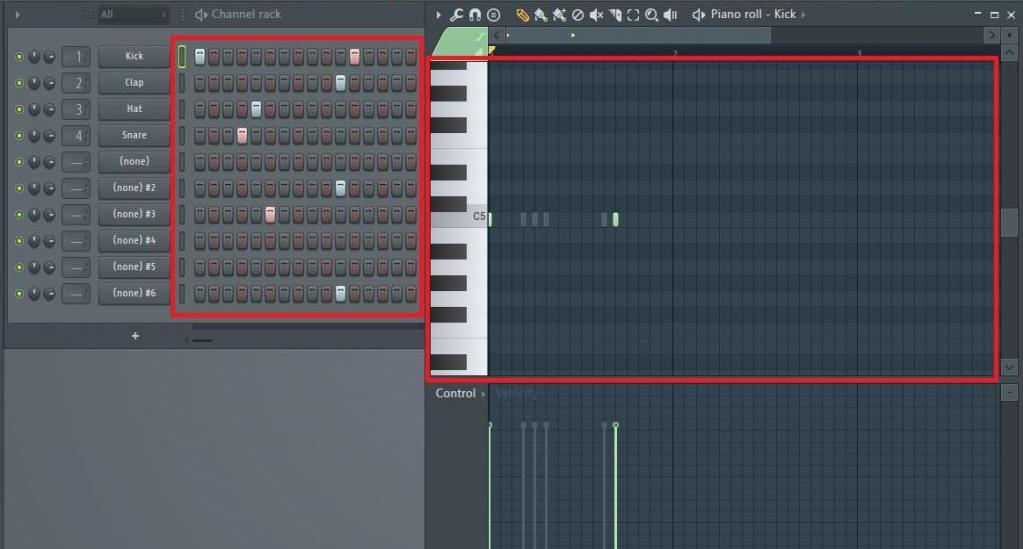Select the Snare channel button

pyautogui.click(x=134, y=135)
